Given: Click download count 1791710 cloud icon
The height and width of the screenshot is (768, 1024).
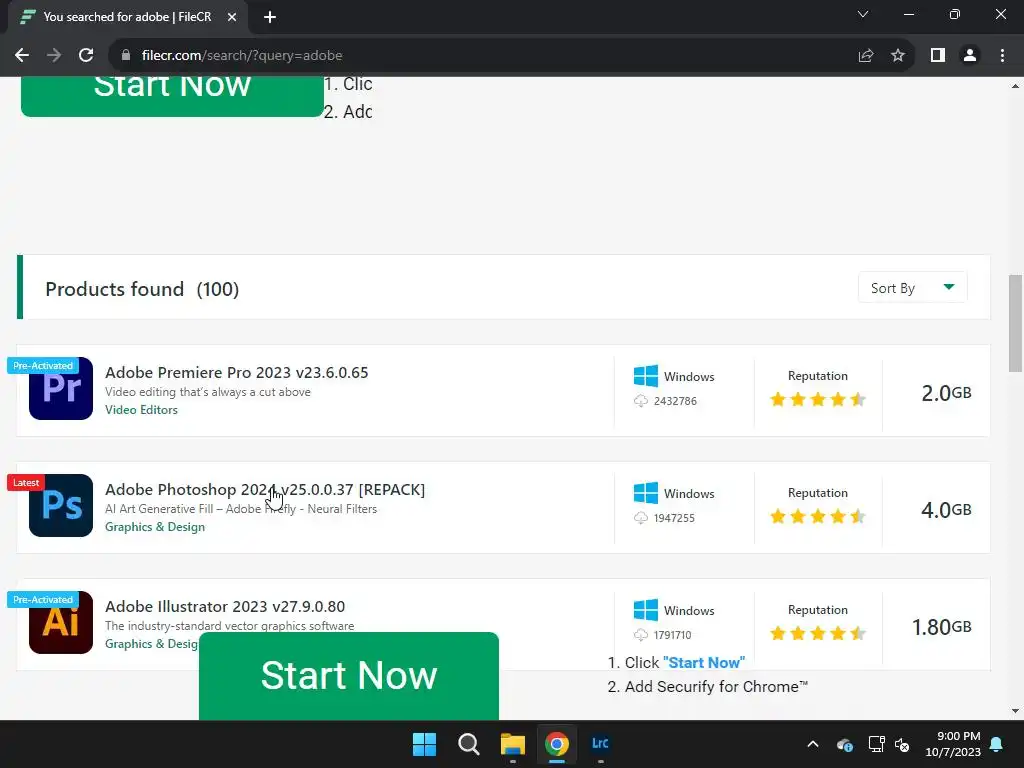Looking at the screenshot, I should pos(641,635).
